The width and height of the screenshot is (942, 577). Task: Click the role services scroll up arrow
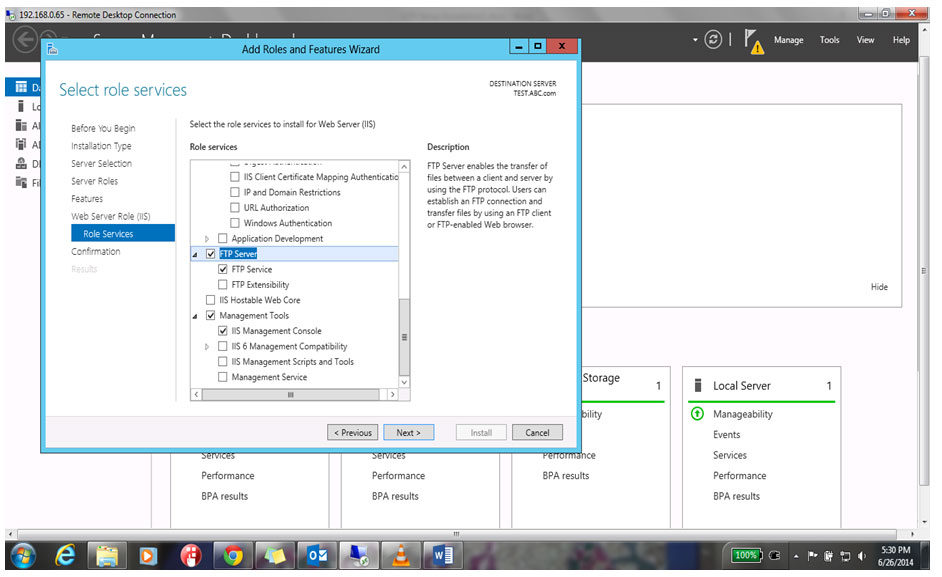(404, 166)
